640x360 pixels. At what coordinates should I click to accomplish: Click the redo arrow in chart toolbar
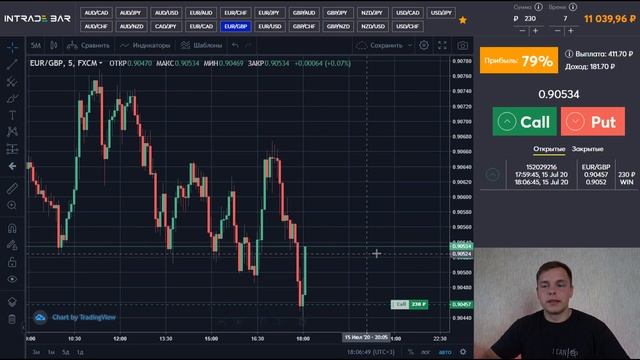coord(248,45)
